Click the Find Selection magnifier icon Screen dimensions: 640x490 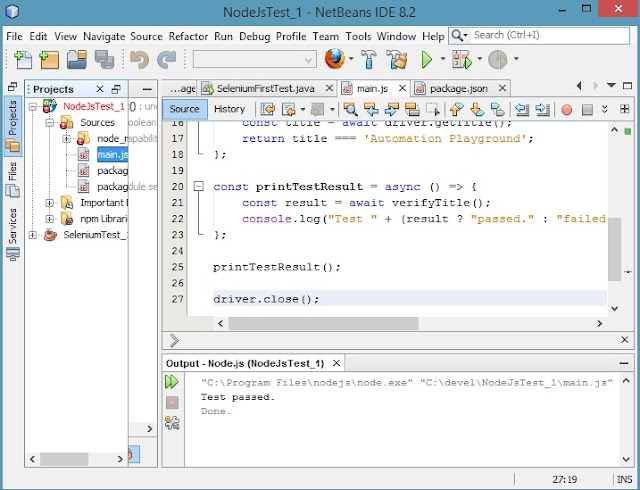point(350,109)
